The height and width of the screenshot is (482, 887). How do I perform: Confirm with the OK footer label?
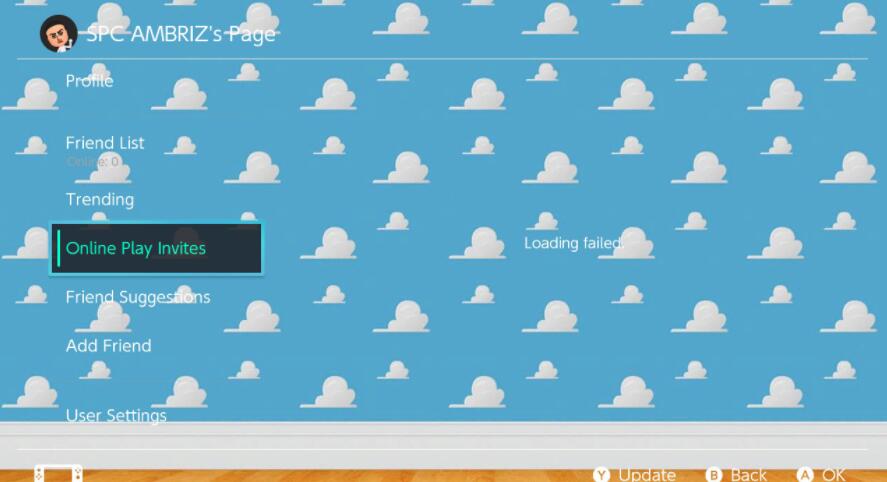(x=834, y=474)
